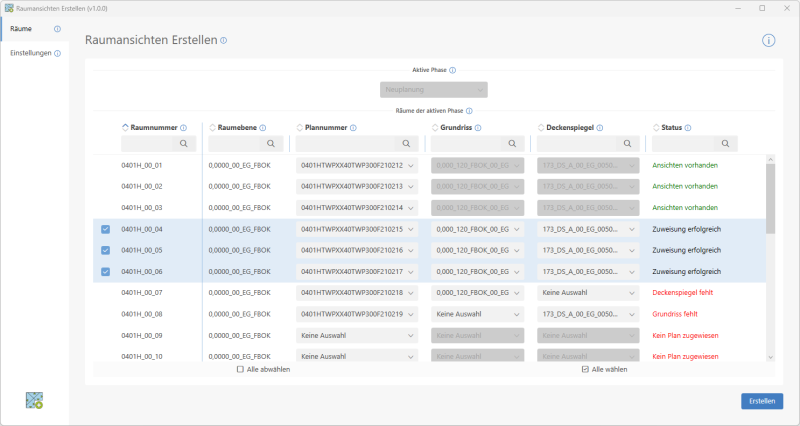
Task: Click the large info icon at top right
Action: (768, 41)
